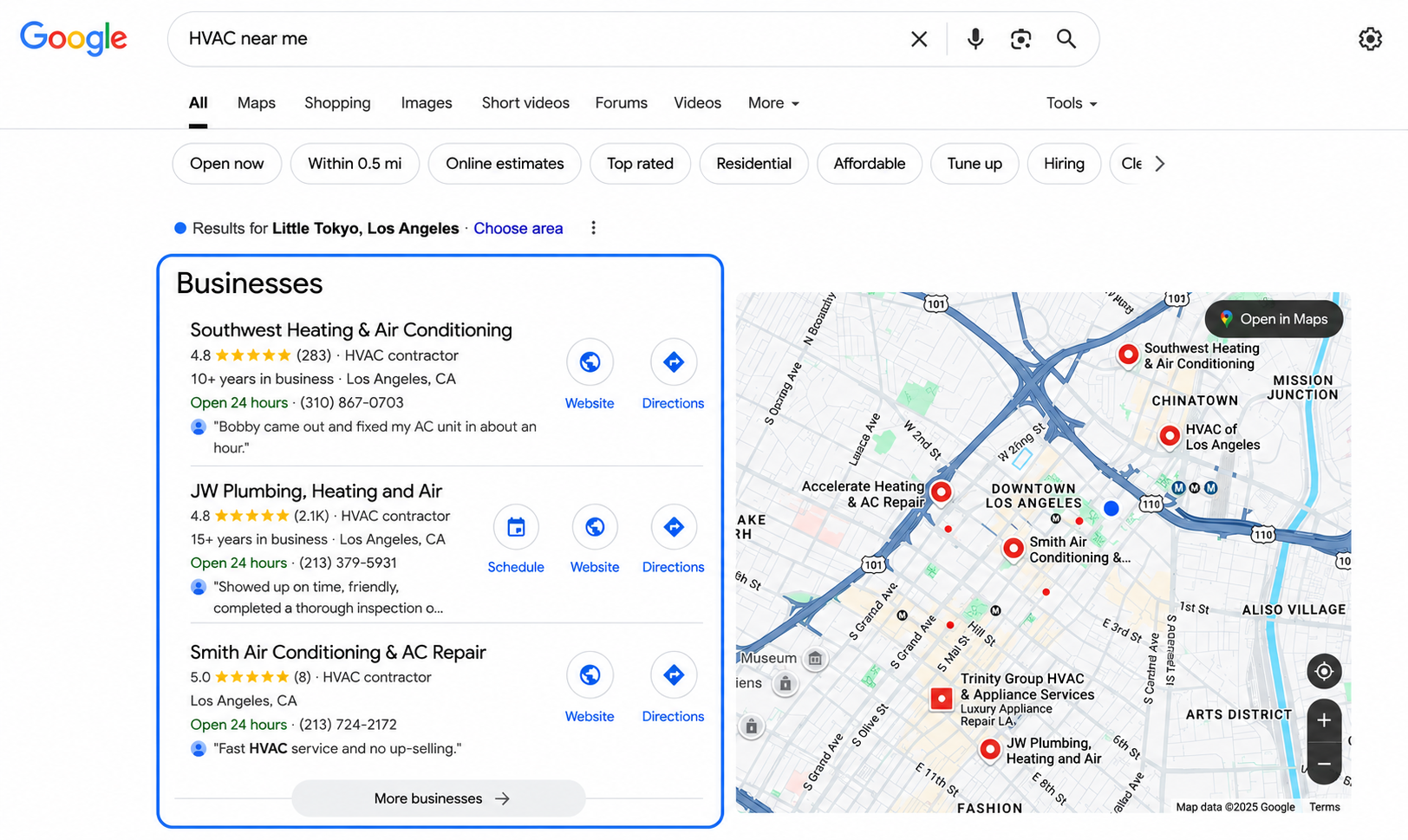1408x840 pixels.
Task: Click JW Plumbing (2.1K) reviews count
Action: pyautogui.click(x=311, y=517)
